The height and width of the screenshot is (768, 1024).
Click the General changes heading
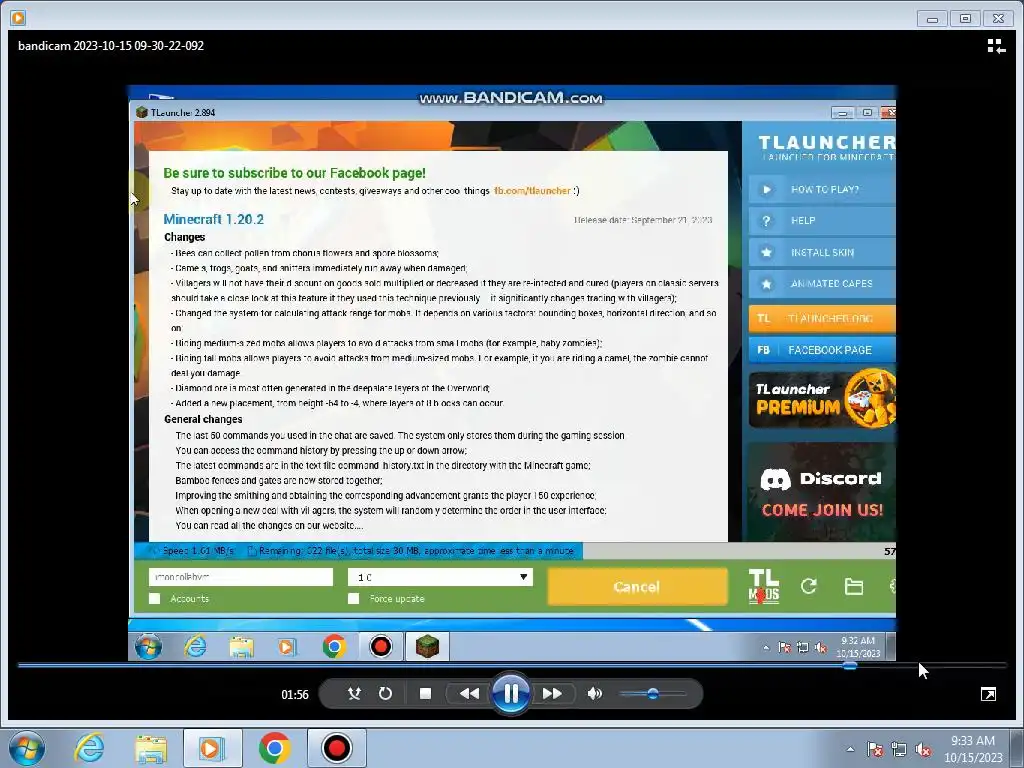coord(203,419)
